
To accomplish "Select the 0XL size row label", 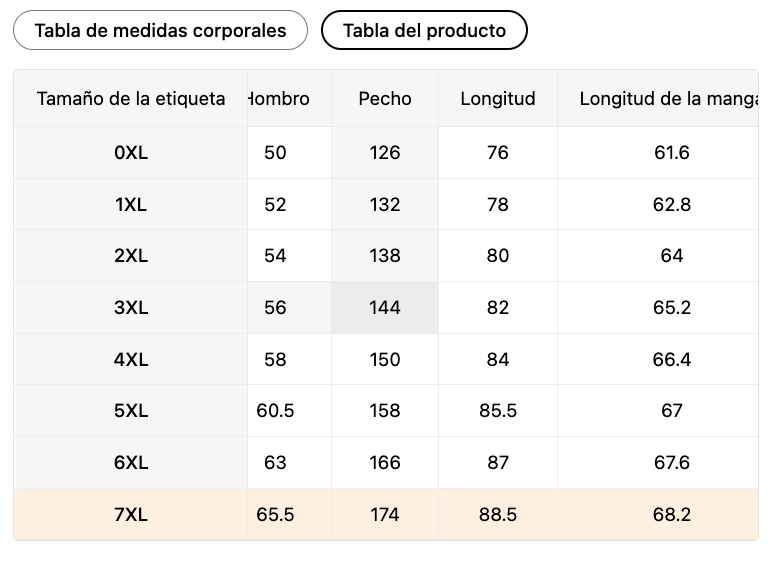I will point(131,153).
